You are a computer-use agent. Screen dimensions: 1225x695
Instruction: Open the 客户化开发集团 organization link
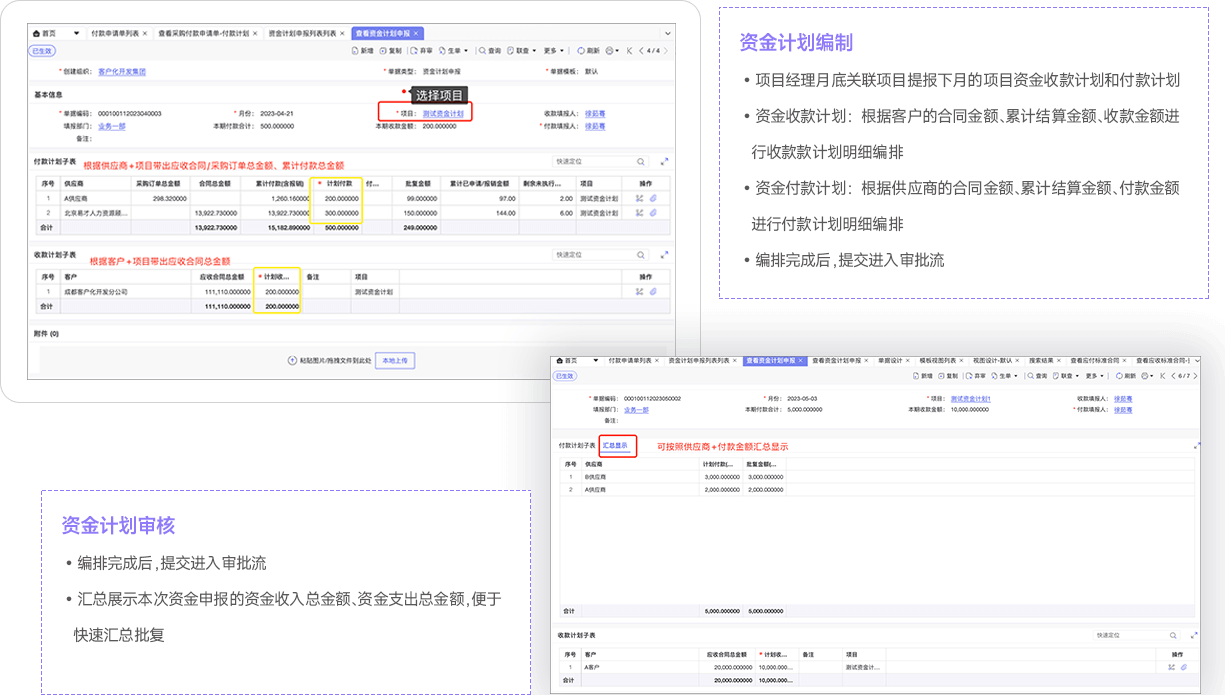pyautogui.click(x=121, y=72)
